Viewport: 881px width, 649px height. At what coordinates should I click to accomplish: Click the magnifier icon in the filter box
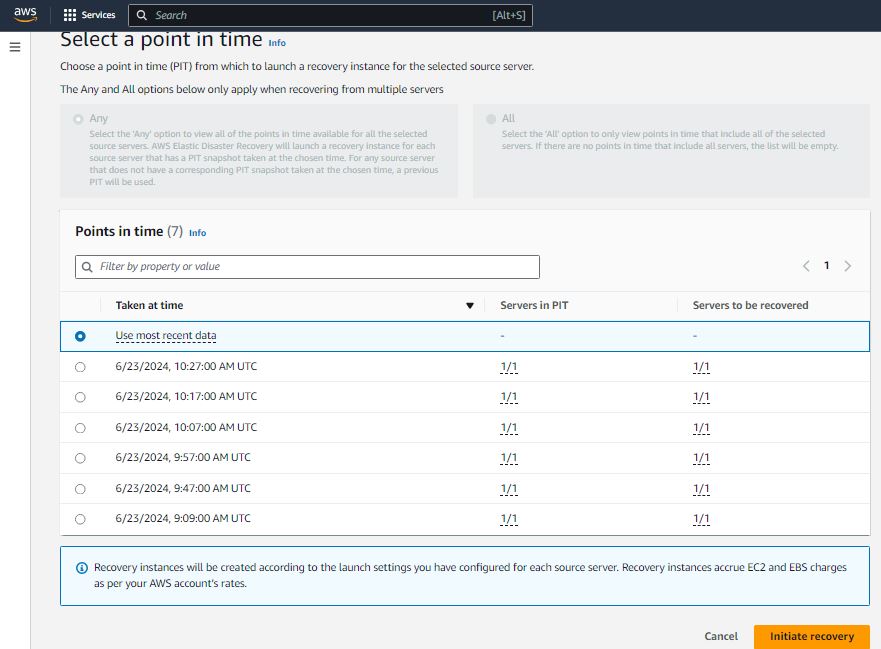coord(88,267)
